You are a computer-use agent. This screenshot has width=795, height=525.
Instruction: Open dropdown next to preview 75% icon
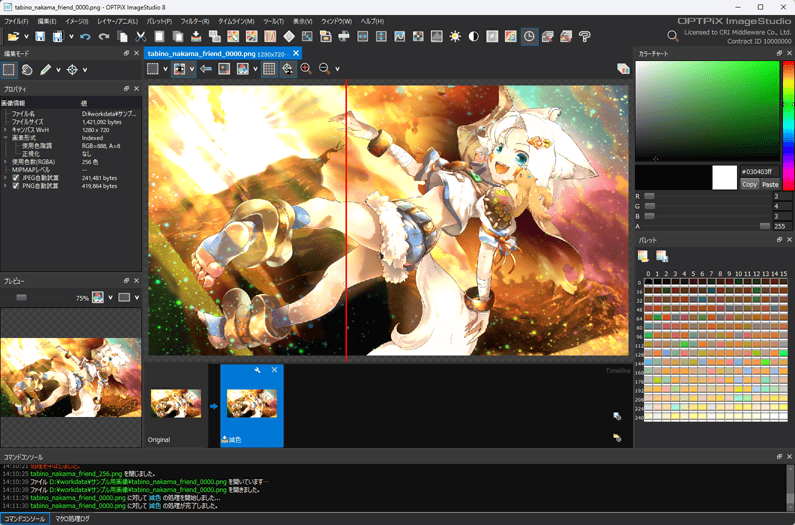110,298
